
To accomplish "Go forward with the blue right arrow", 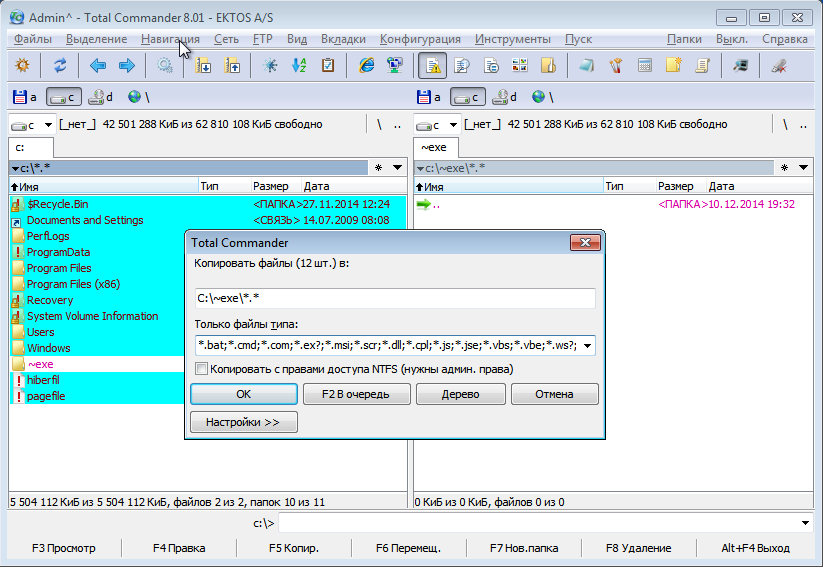I will [x=126, y=66].
